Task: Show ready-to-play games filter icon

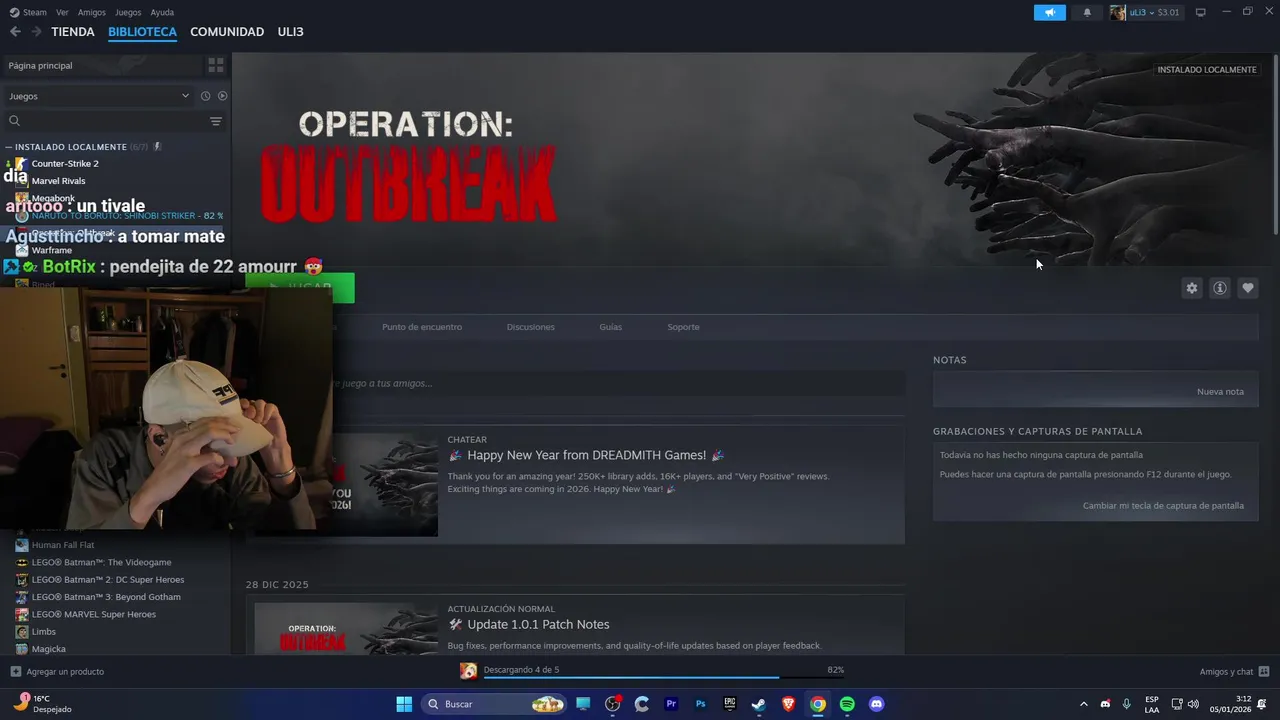Action: point(222,96)
